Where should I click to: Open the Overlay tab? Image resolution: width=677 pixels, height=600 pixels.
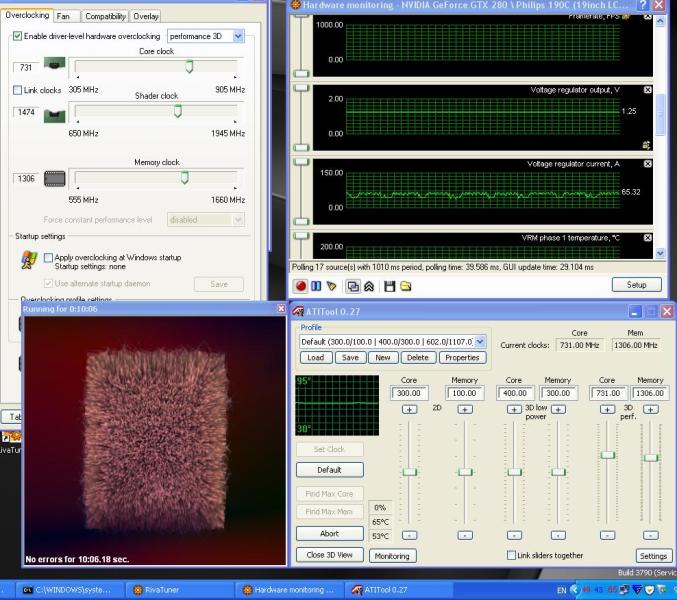point(146,16)
